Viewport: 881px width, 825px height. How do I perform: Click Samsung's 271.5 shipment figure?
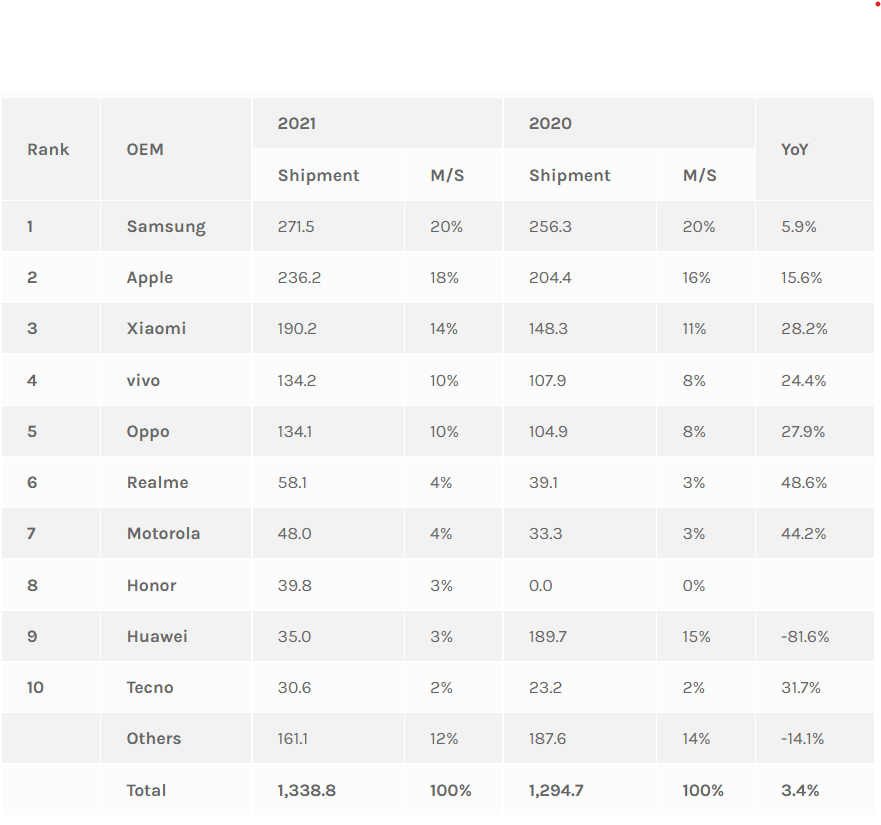click(x=296, y=226)
